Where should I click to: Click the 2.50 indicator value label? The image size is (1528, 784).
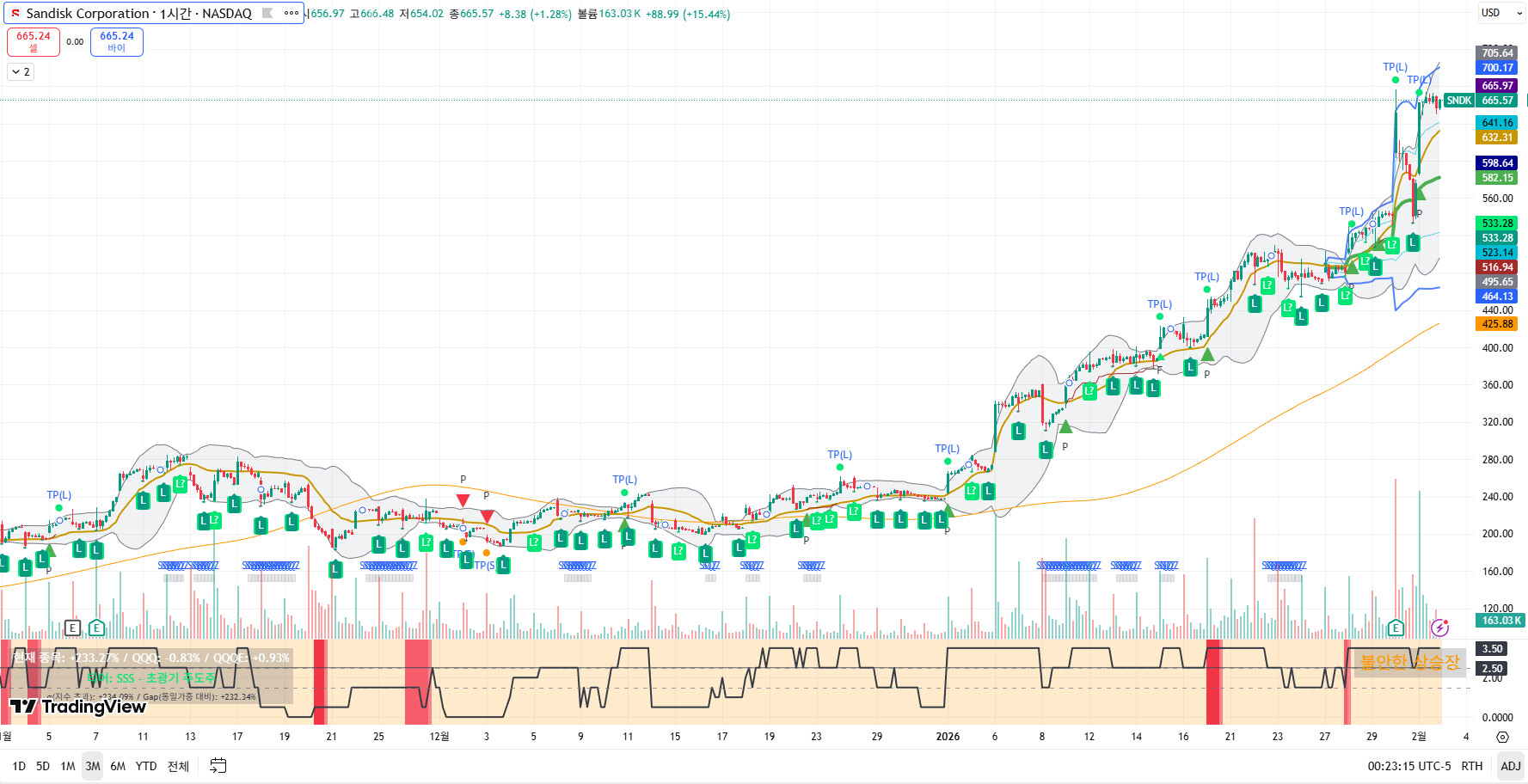click(x=1492, y=669)
